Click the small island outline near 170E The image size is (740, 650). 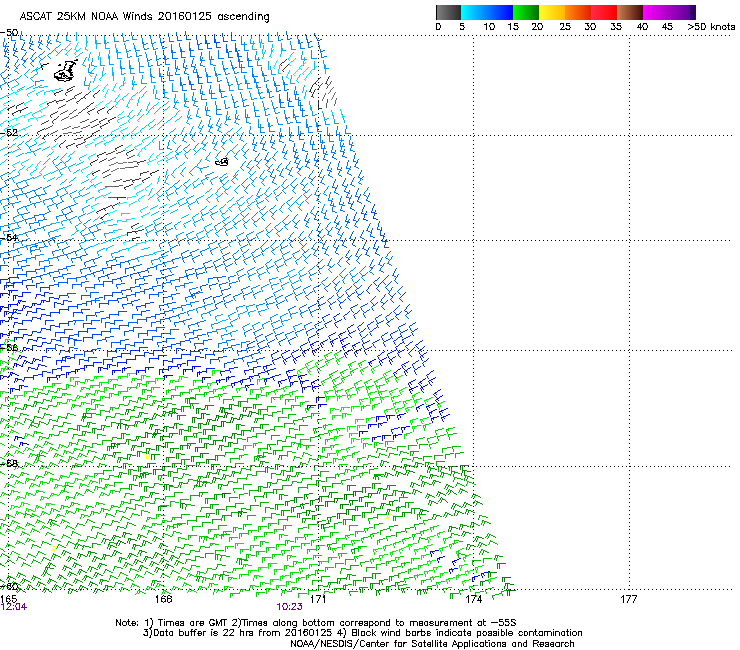(x=222, y=162)
